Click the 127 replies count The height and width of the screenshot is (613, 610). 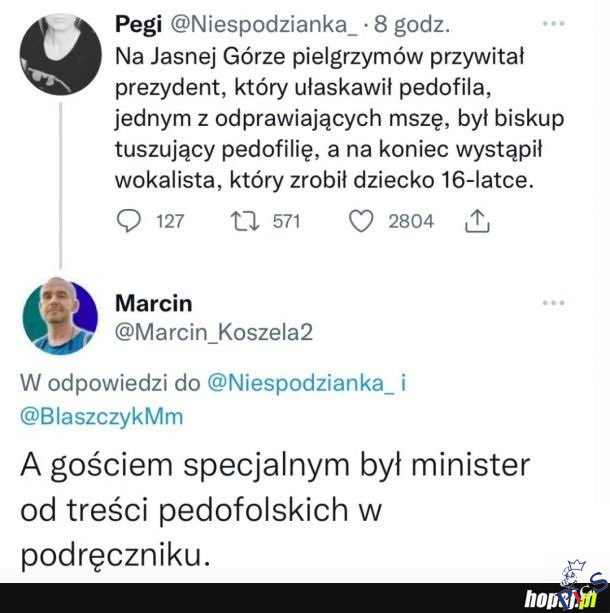(x=171, y=221)
